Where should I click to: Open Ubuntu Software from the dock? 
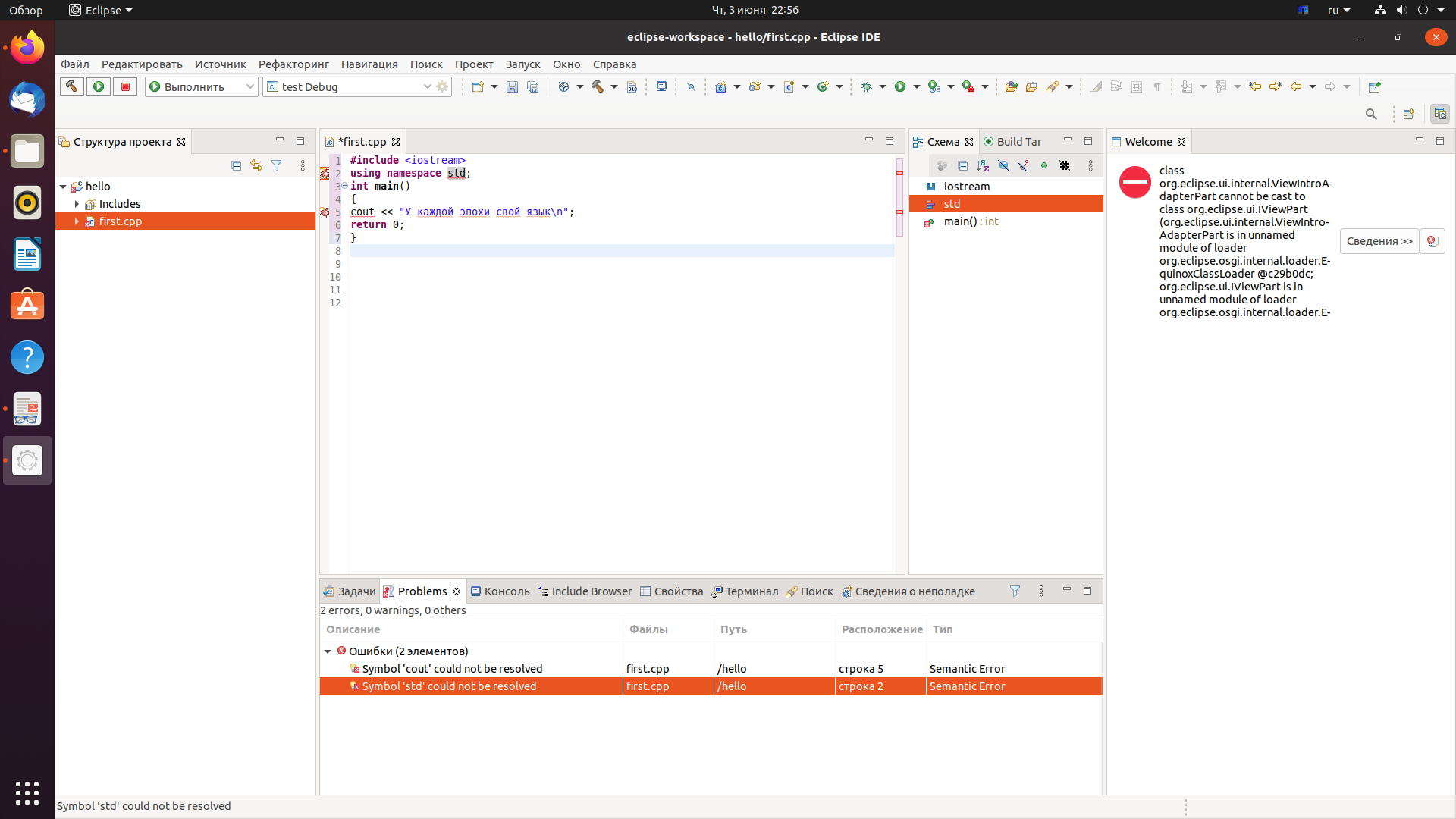pyautogui.click(x=27, y=306)
